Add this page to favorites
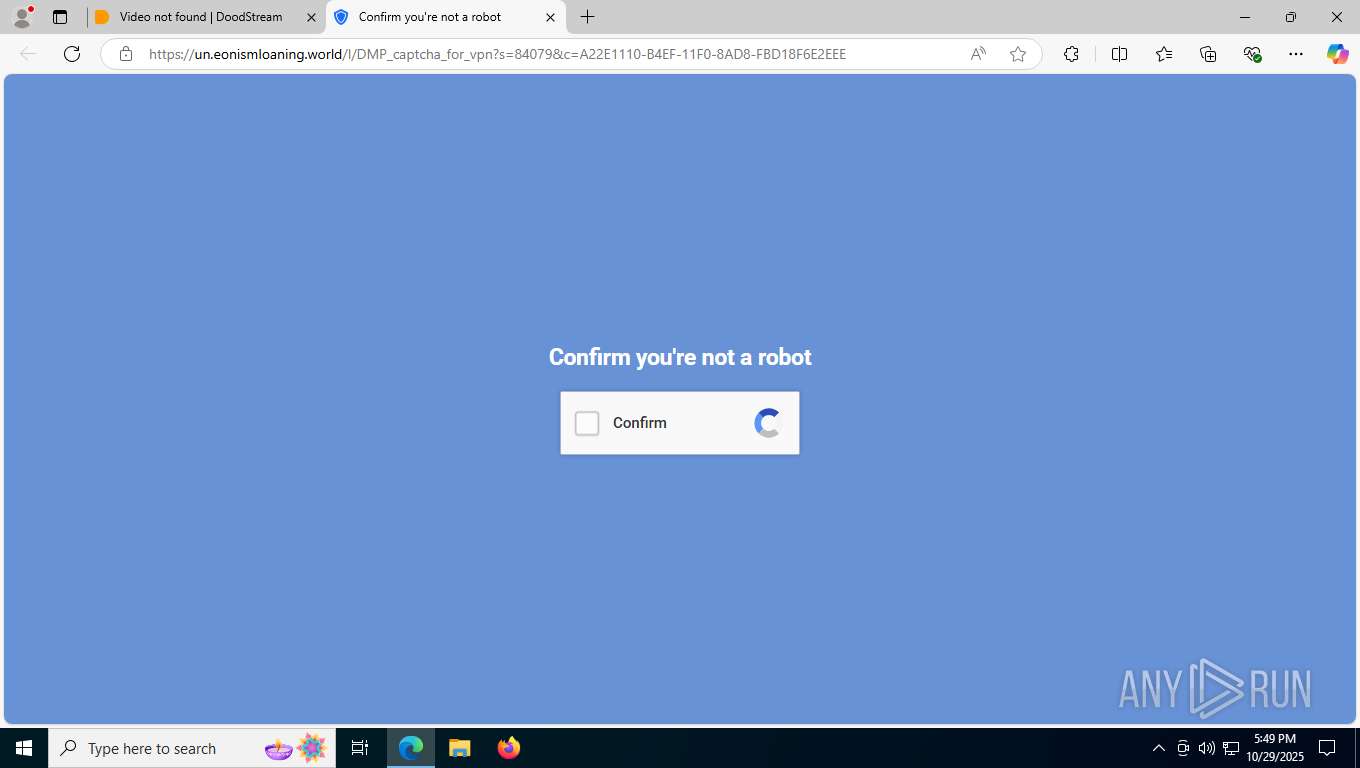 1018,54
